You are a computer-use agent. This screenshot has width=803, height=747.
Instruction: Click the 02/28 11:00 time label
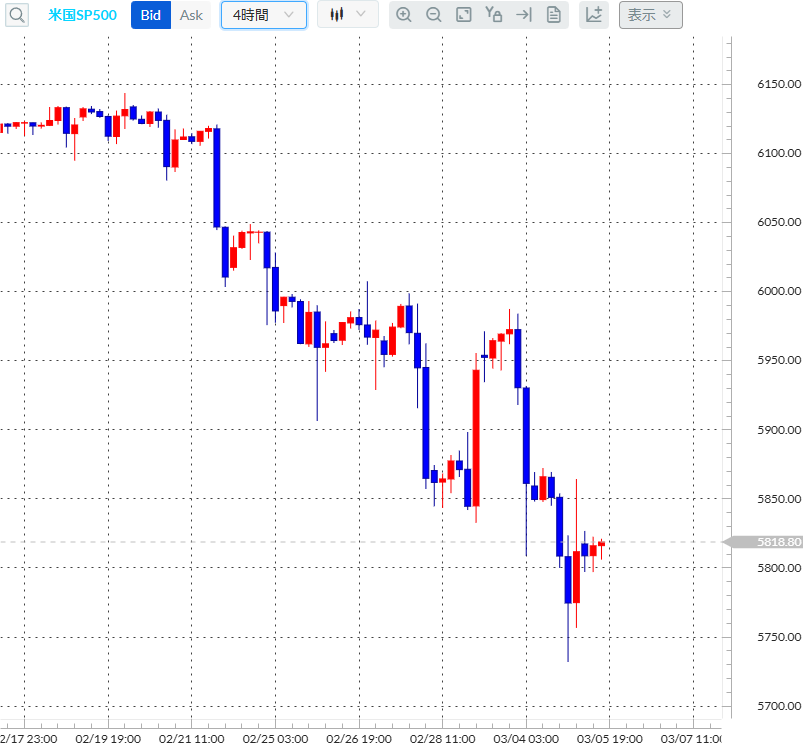(x=442, y=739)
